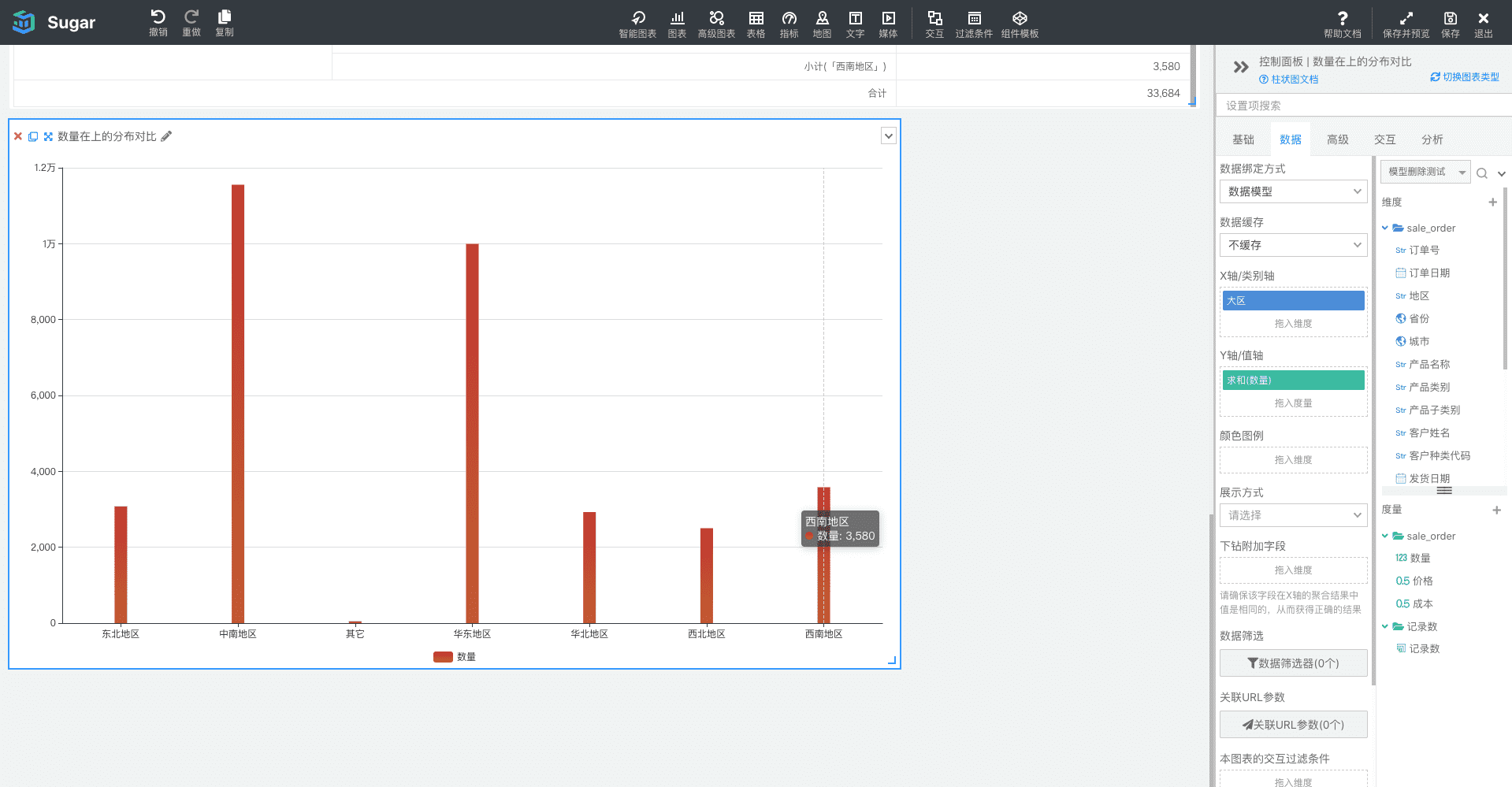Click the 关联URL参数(0个) button
Image resolution: width=1512 pixels, height=787 pixels.
coord(1293,725)
